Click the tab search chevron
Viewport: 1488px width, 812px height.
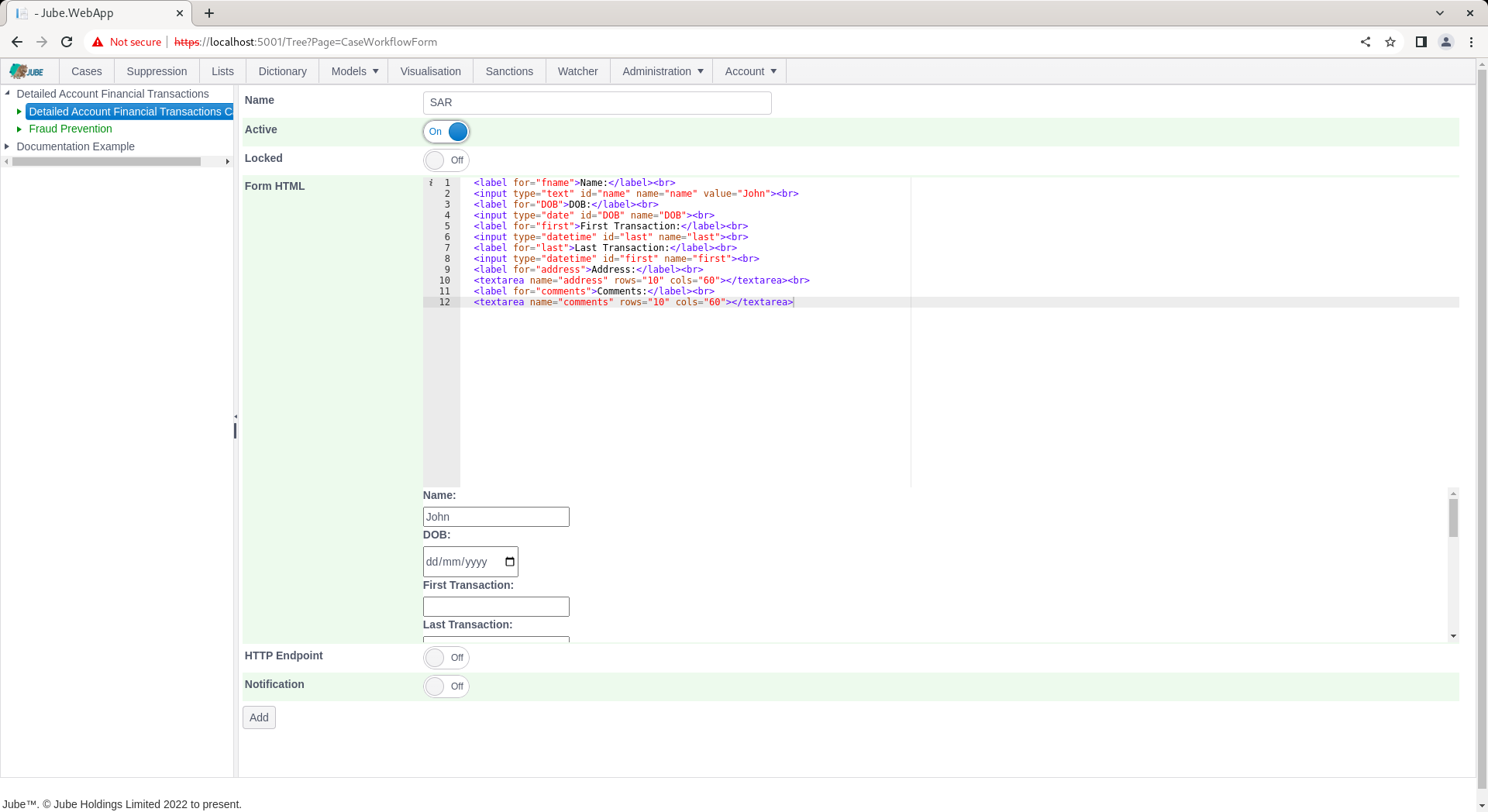coord(1440,13)
